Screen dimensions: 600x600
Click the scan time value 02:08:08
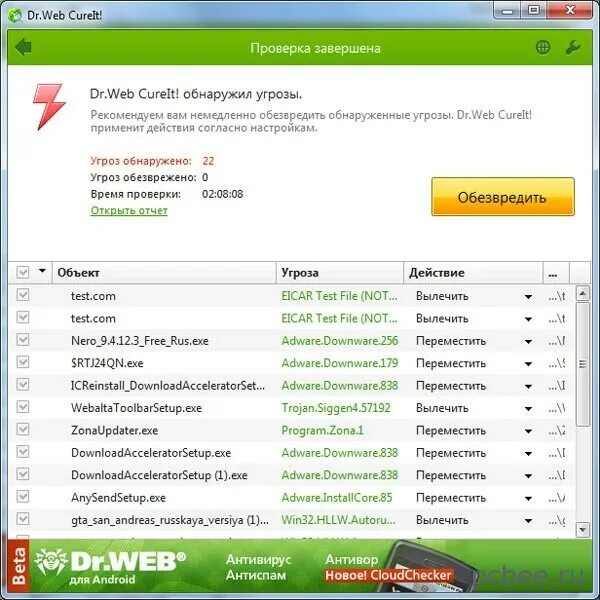coord(222,194)
